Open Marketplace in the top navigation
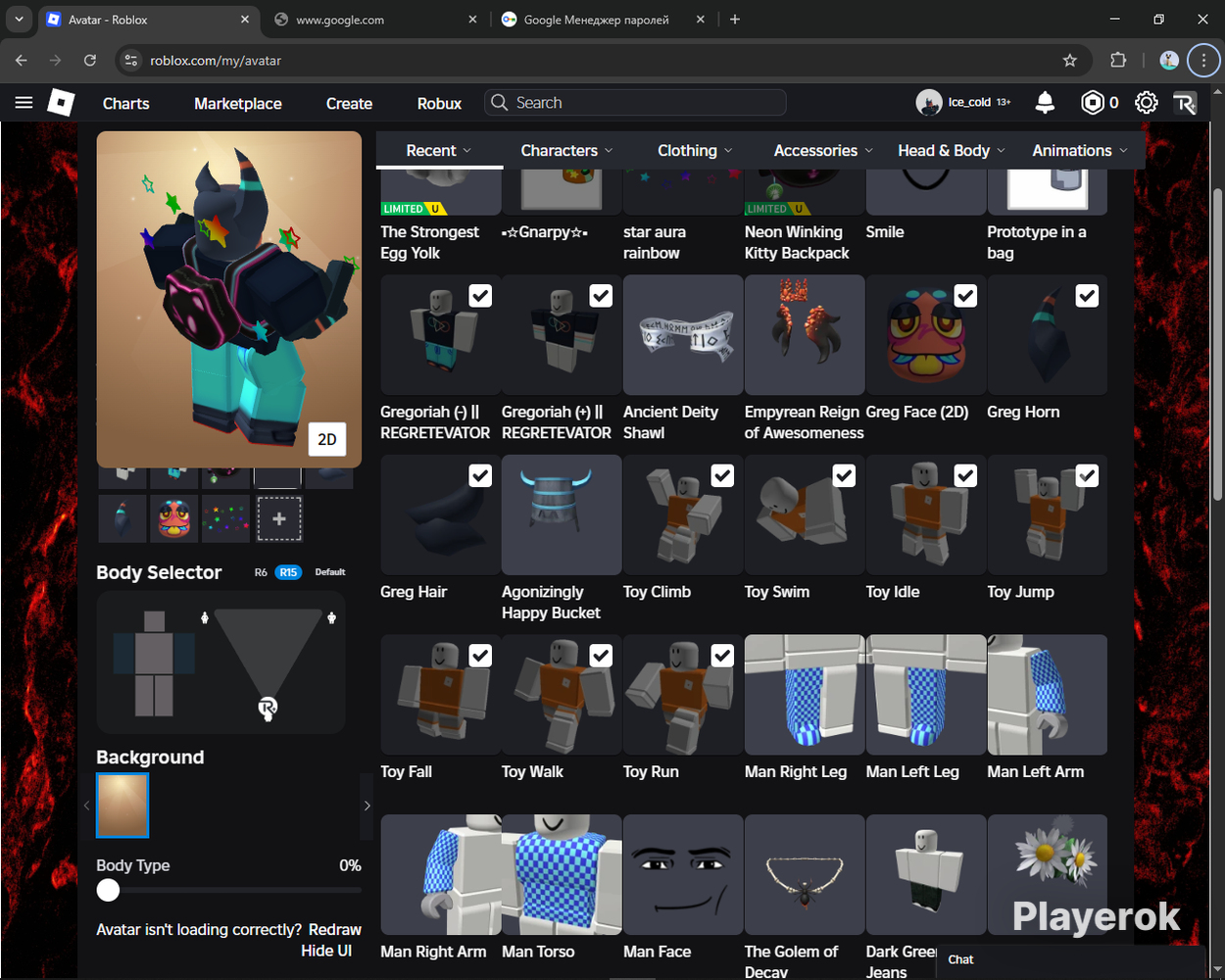The height and width of the screenshot is (980, 1225). [x=238, y=103]
